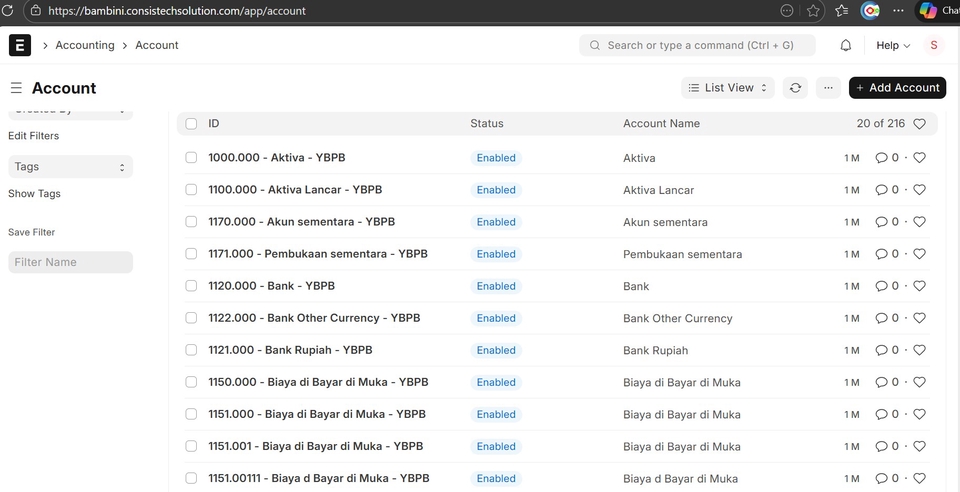Open 1171.000 - Pembukaan sementara - YBPB
The width and height of the screenshot is (960, 492).
(x=318, y=254)
